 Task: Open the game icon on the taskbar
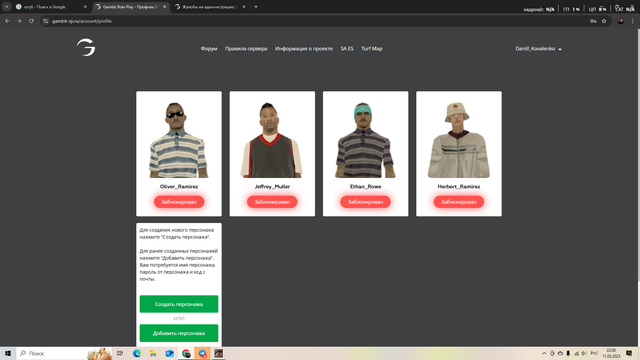coord(219,353)
